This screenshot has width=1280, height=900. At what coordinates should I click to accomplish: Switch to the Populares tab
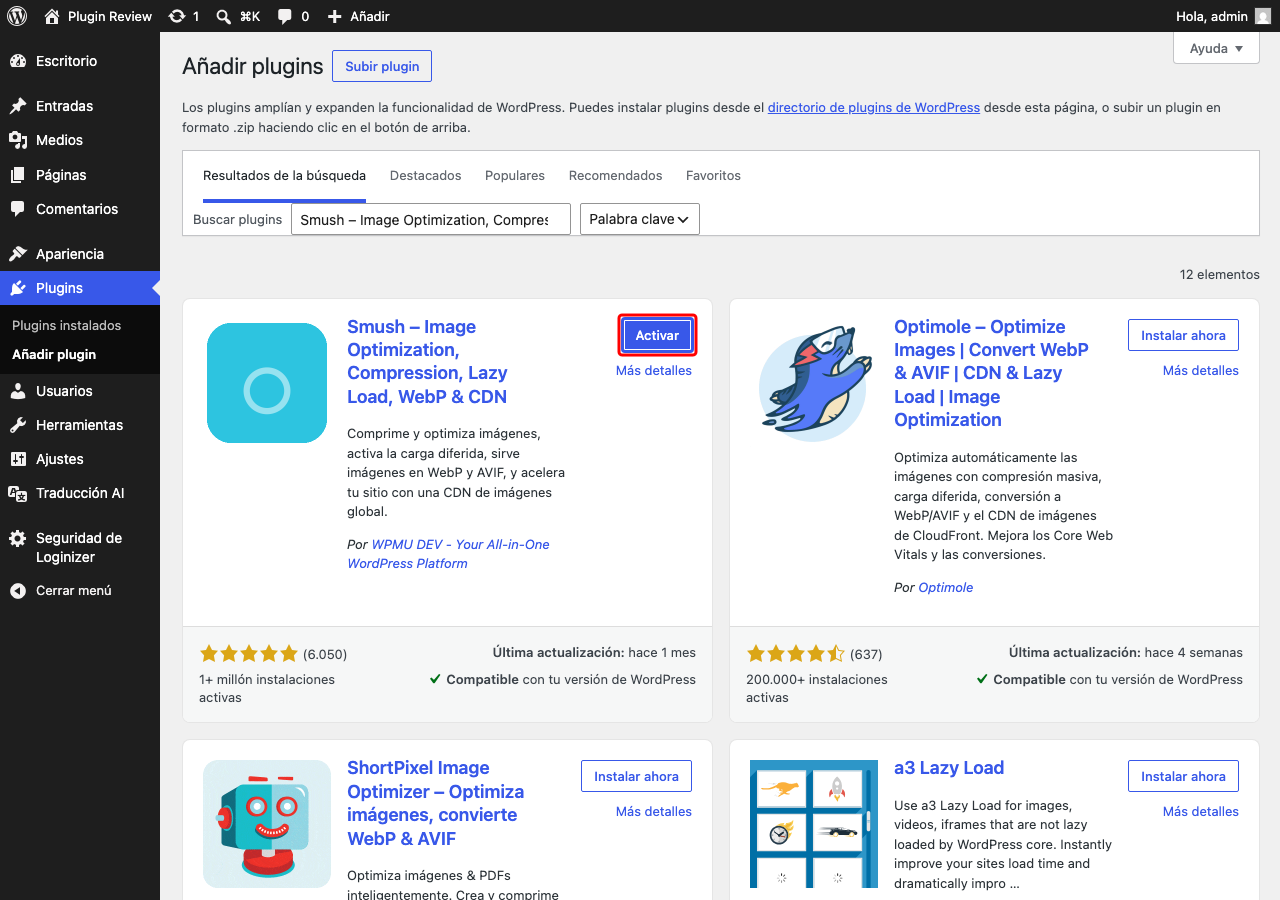tap(515, 176)
